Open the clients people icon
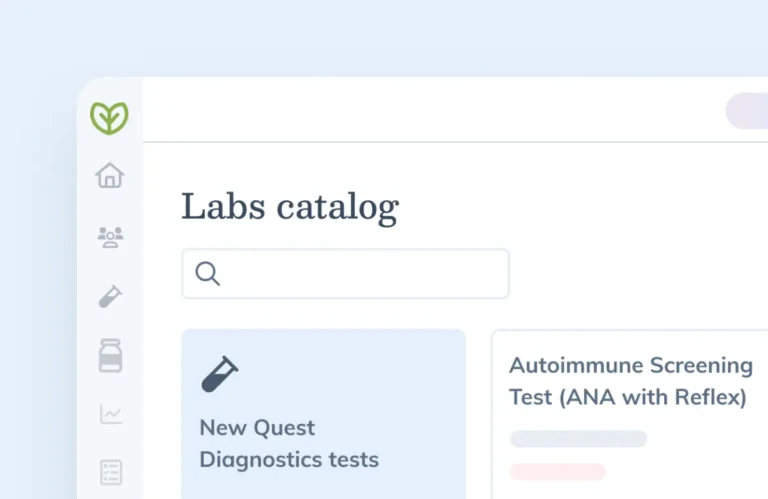The height and width of the screenshot is (499, 768). (x=110, y=237)
